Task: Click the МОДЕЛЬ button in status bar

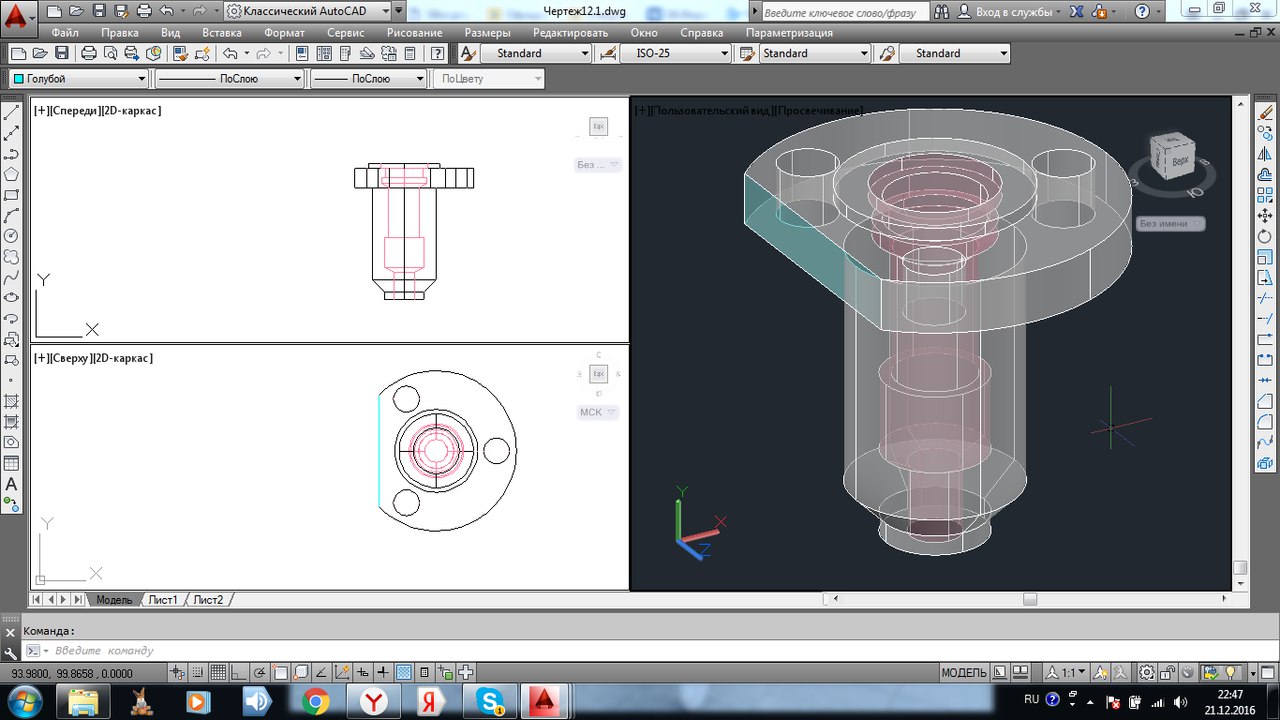Action: (x=964, y=673)
